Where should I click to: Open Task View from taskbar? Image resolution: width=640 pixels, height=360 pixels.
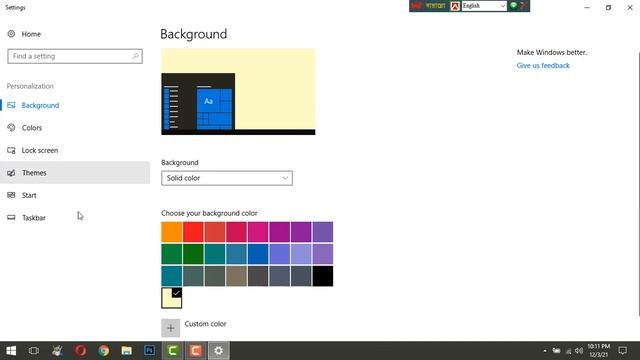[x=34, y=351]
